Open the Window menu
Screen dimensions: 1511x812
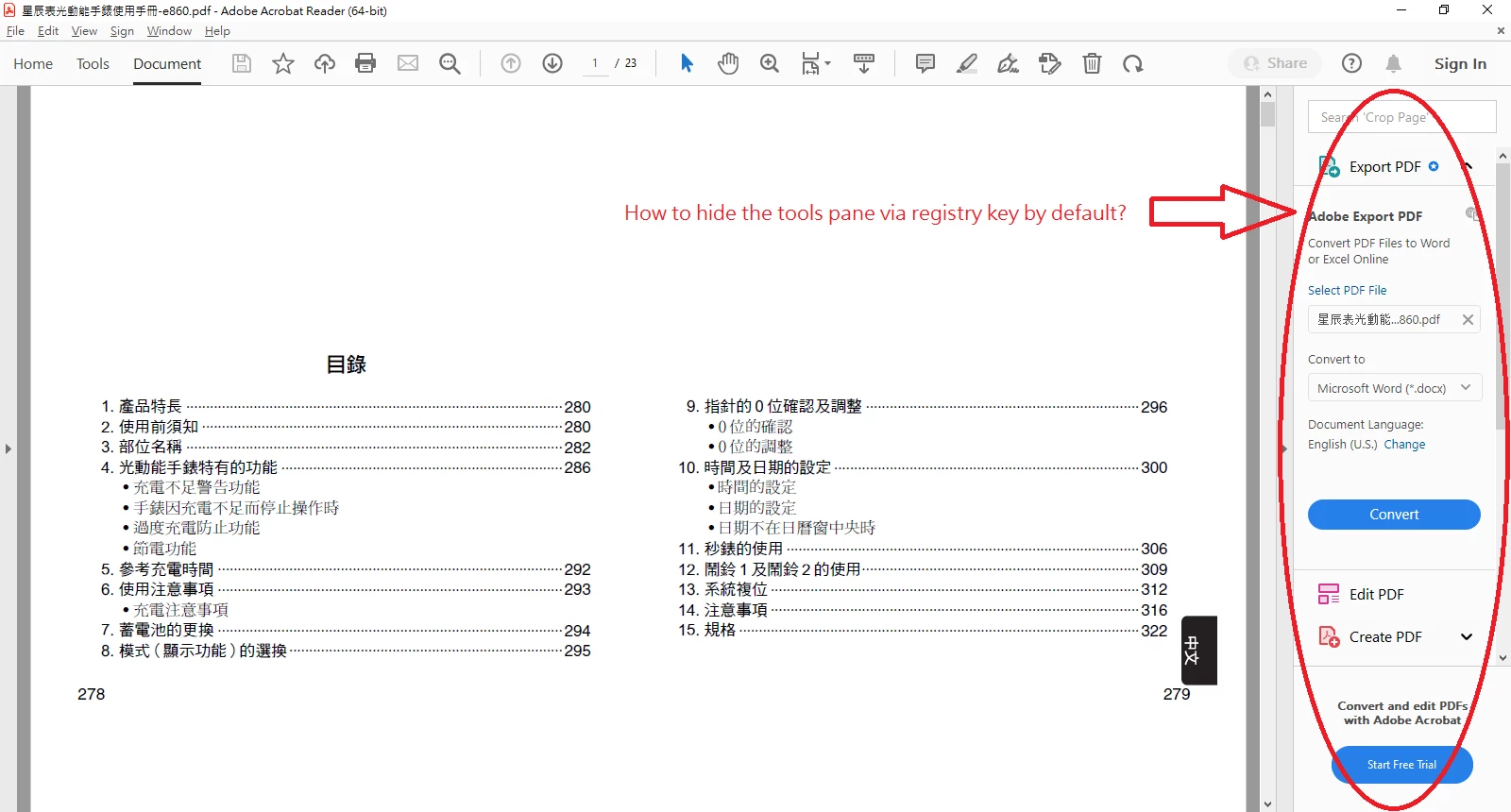(x=169, y=30)
